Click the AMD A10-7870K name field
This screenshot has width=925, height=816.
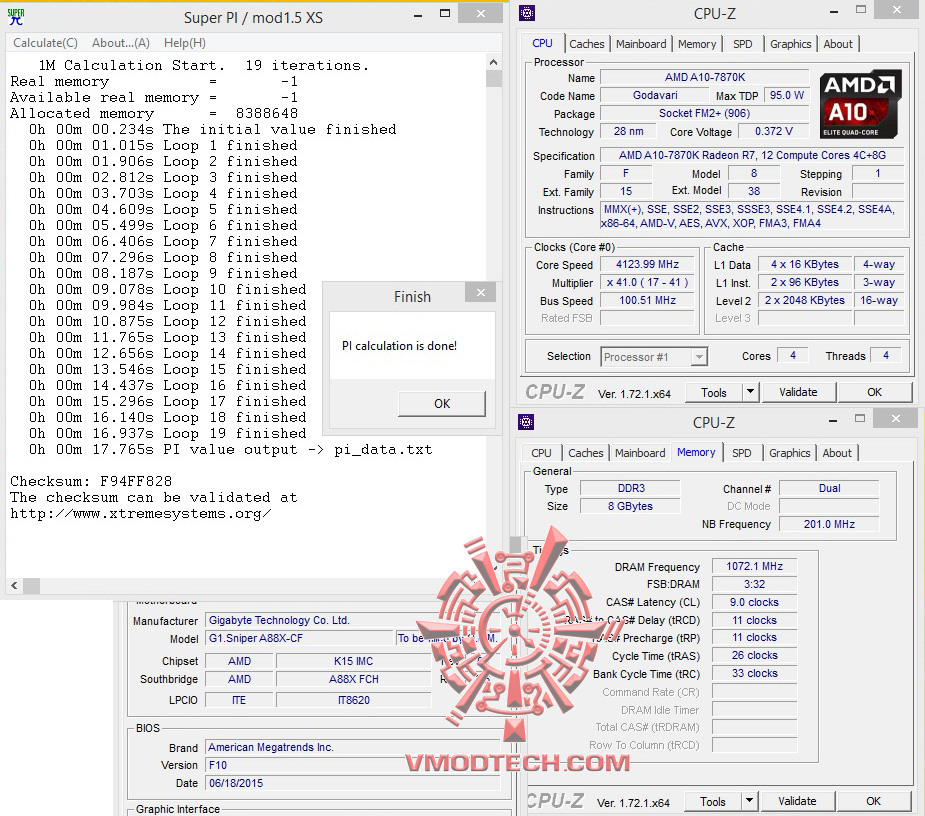click(704, 77)
